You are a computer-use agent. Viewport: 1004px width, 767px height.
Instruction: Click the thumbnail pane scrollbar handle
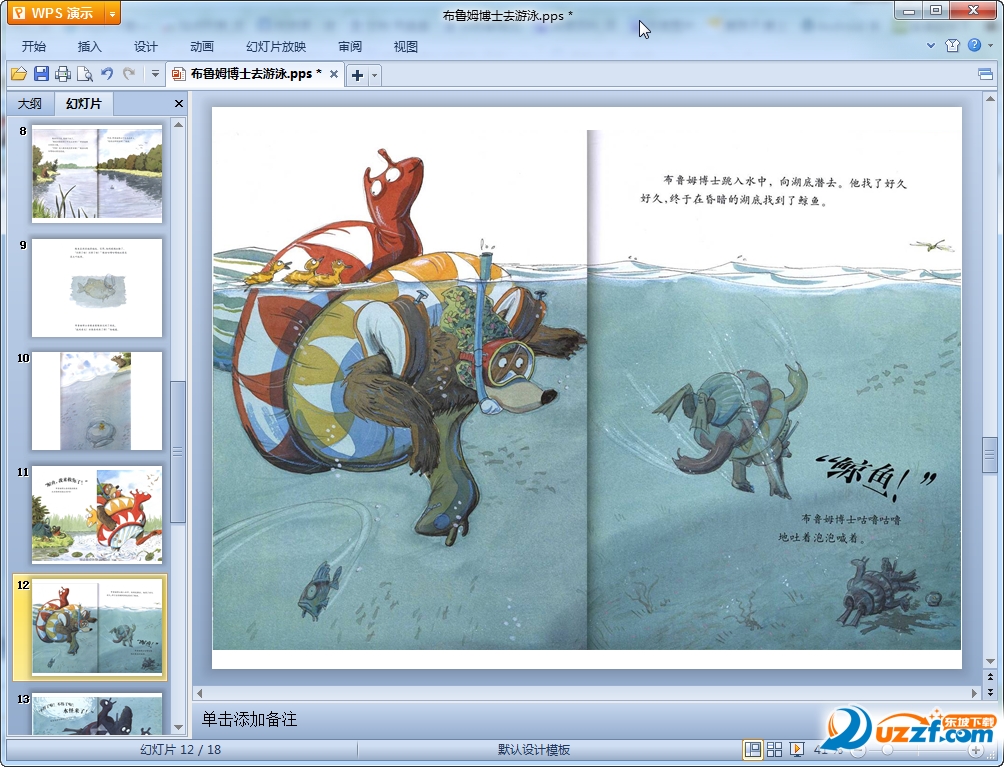(178, 451)
